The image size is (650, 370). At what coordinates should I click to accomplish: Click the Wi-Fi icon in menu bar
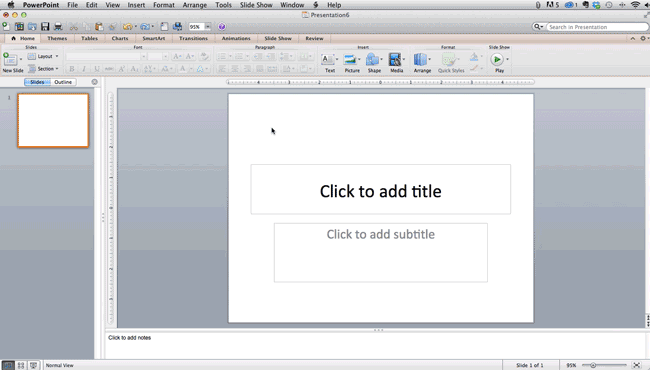635,5
